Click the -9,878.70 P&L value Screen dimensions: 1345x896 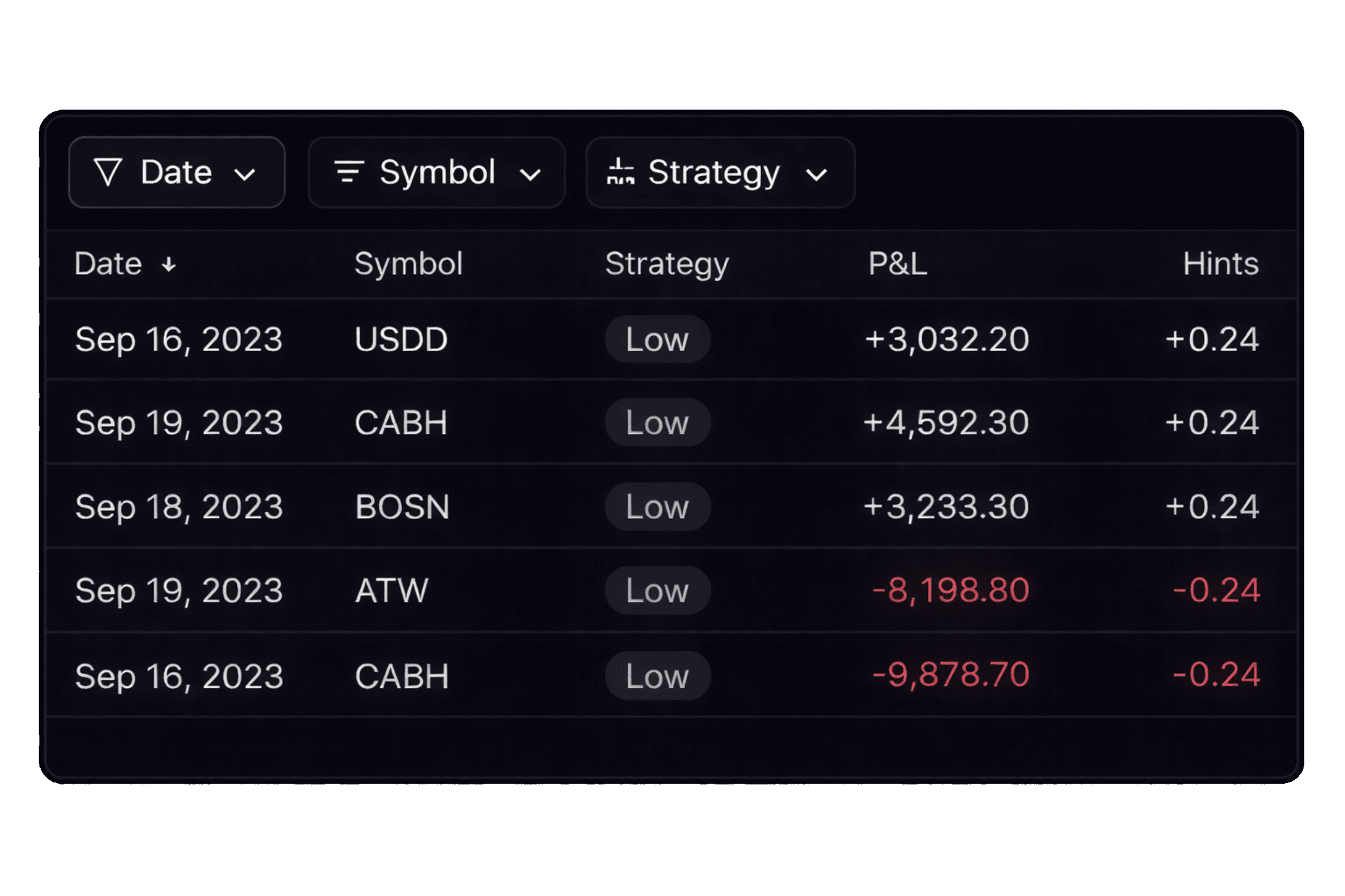[950, 675]
